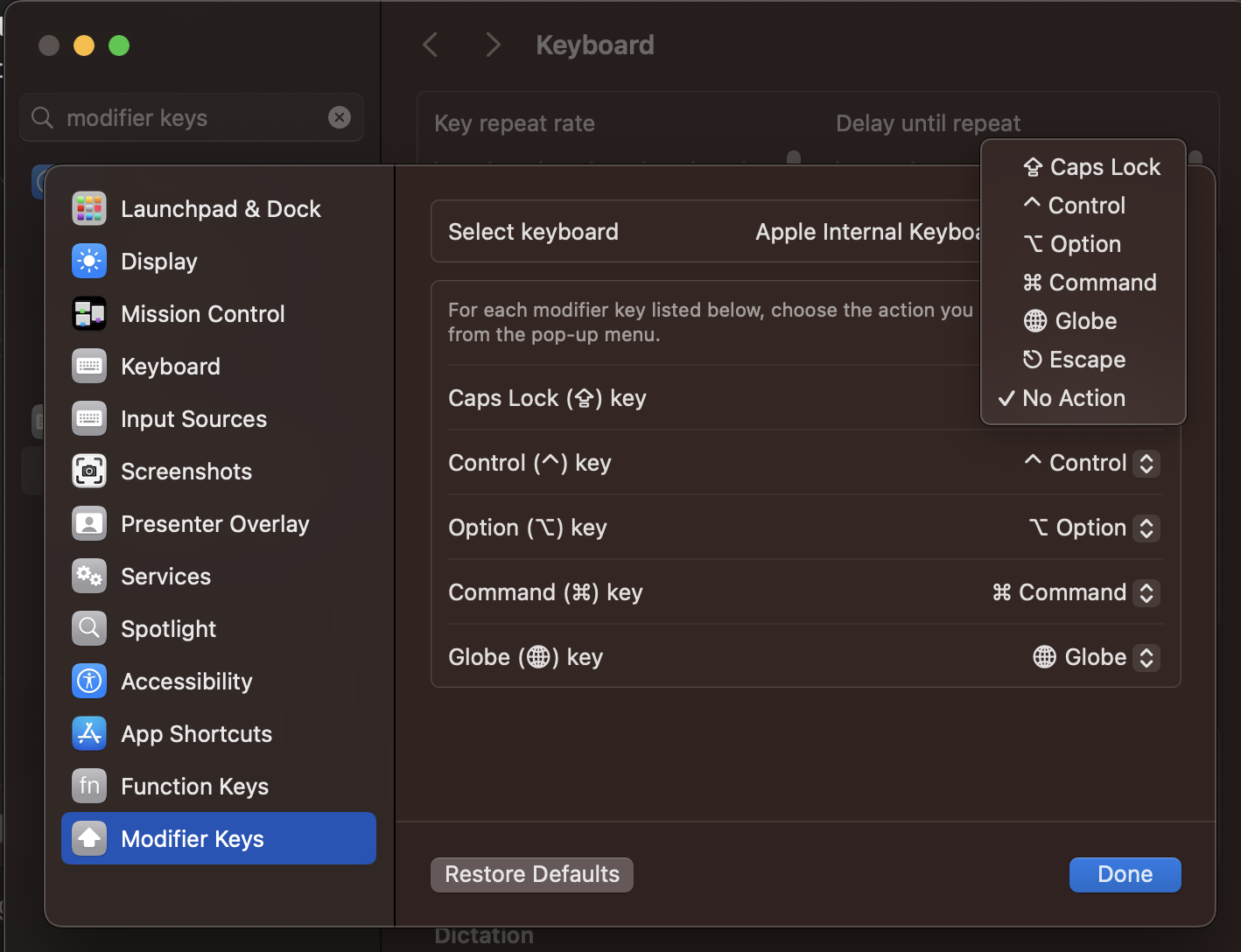Open Mission Control settings
The image size is (1241, 952).
point(202,313)
